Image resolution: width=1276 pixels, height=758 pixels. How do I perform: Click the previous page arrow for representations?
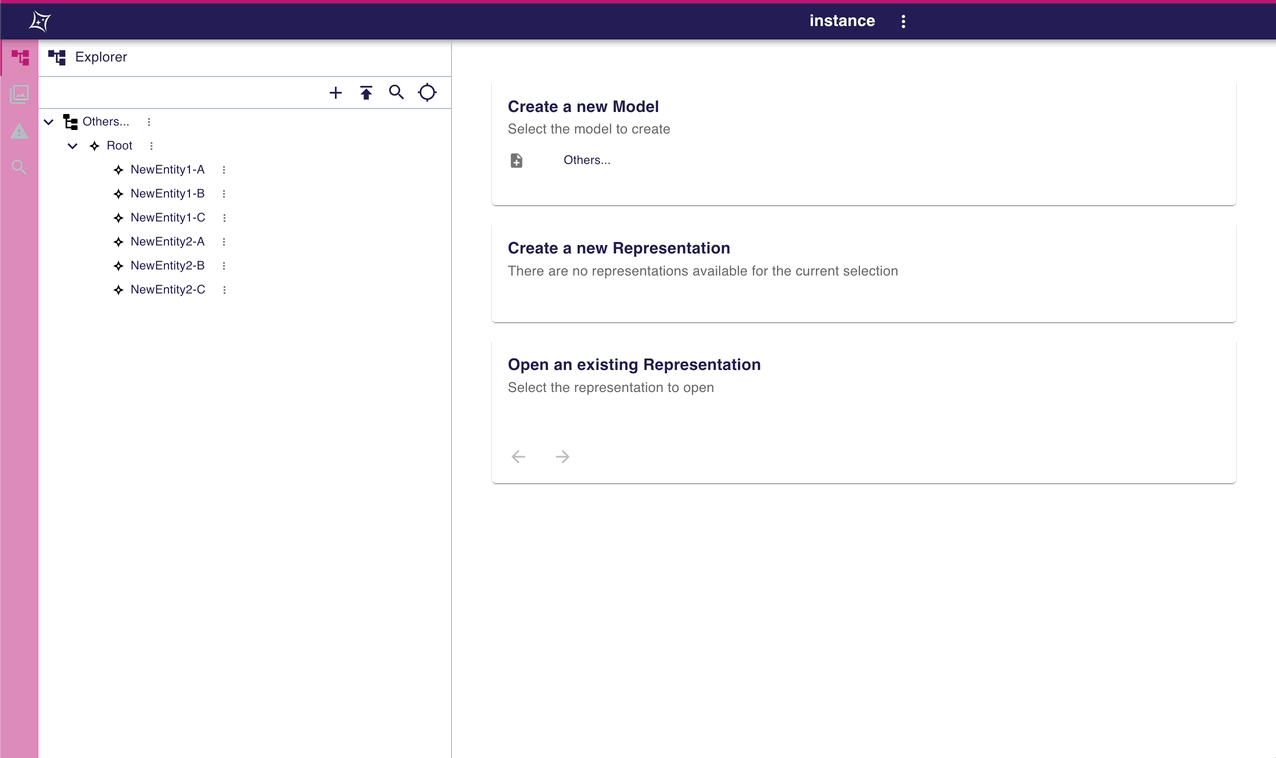[x=519, y=457]
